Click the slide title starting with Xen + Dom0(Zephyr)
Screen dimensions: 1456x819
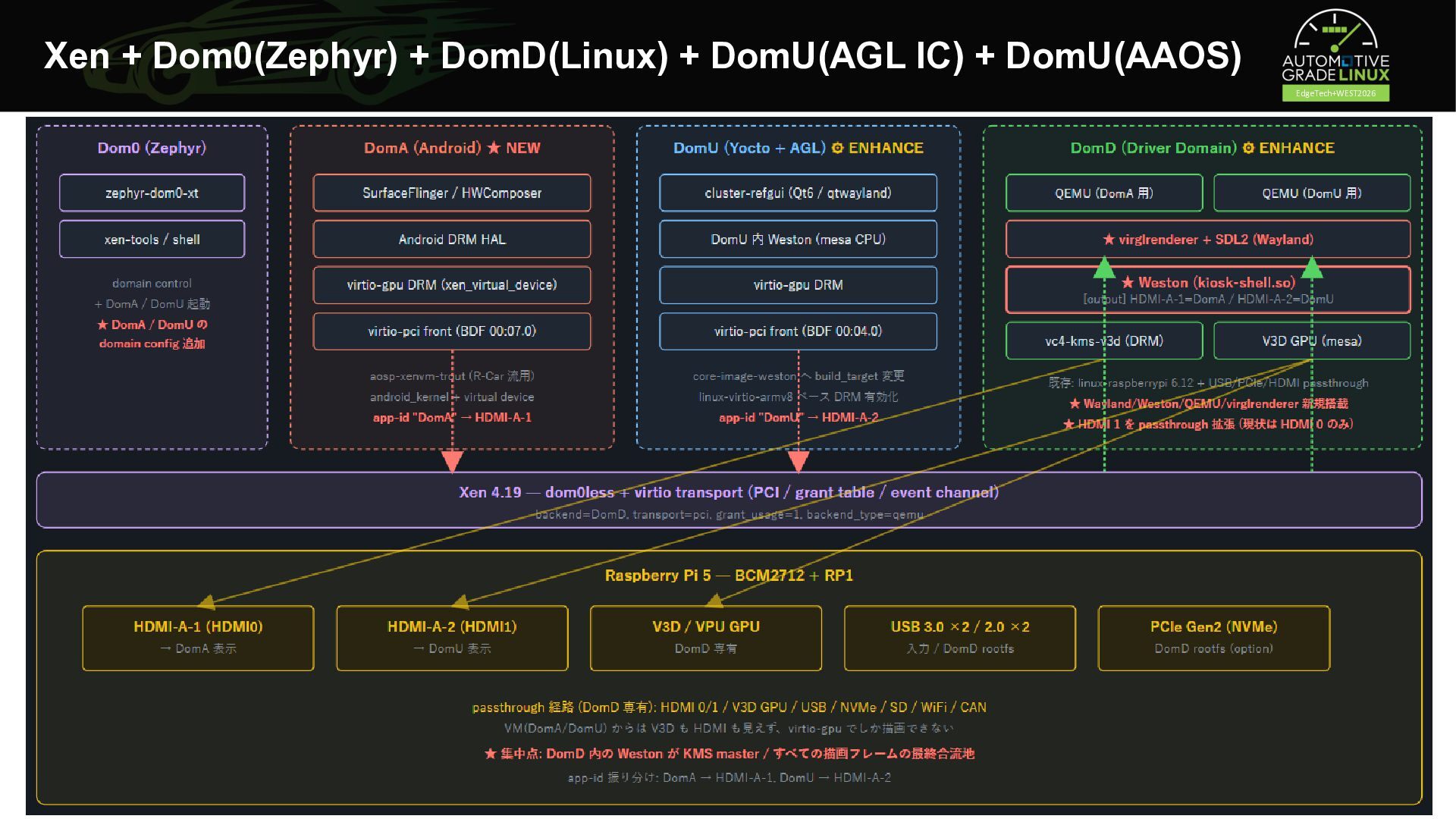642,55
